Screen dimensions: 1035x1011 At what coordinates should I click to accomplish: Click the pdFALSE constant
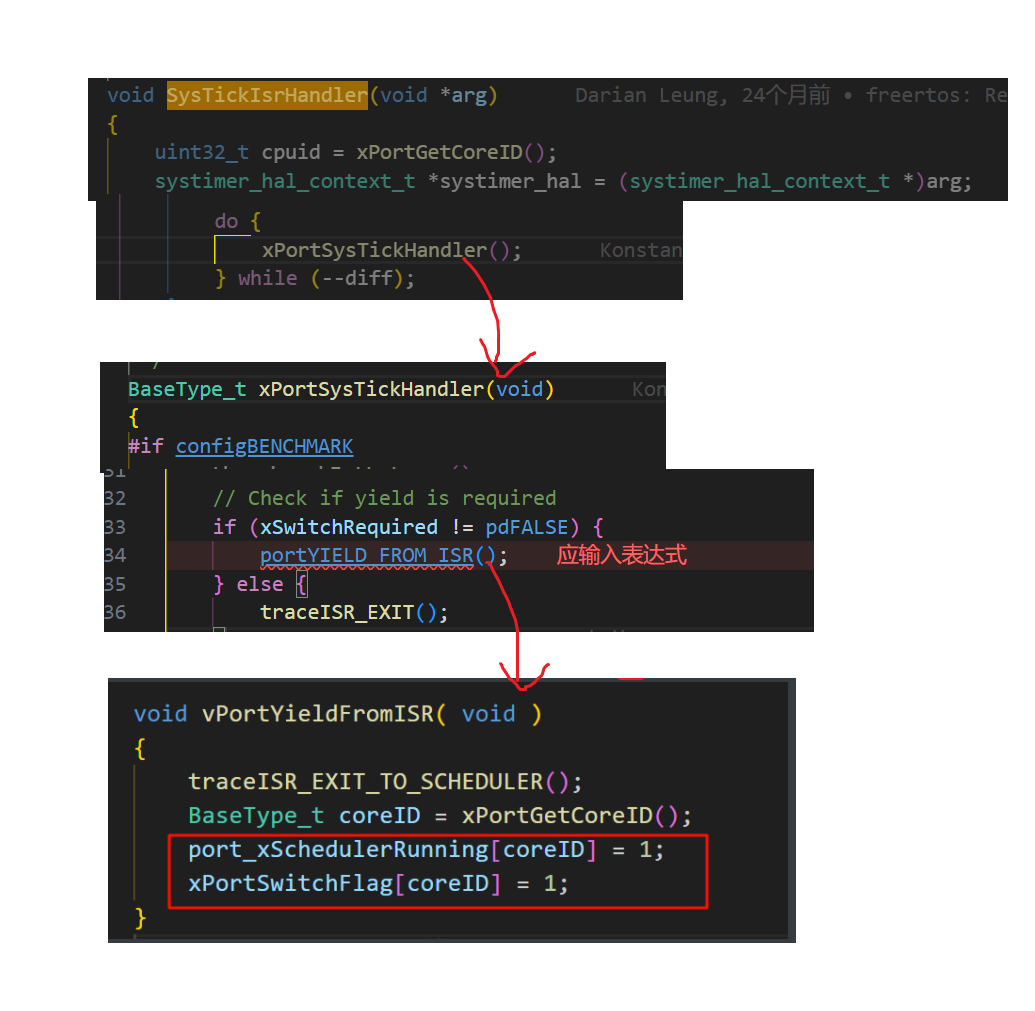[x=527, y=527]
